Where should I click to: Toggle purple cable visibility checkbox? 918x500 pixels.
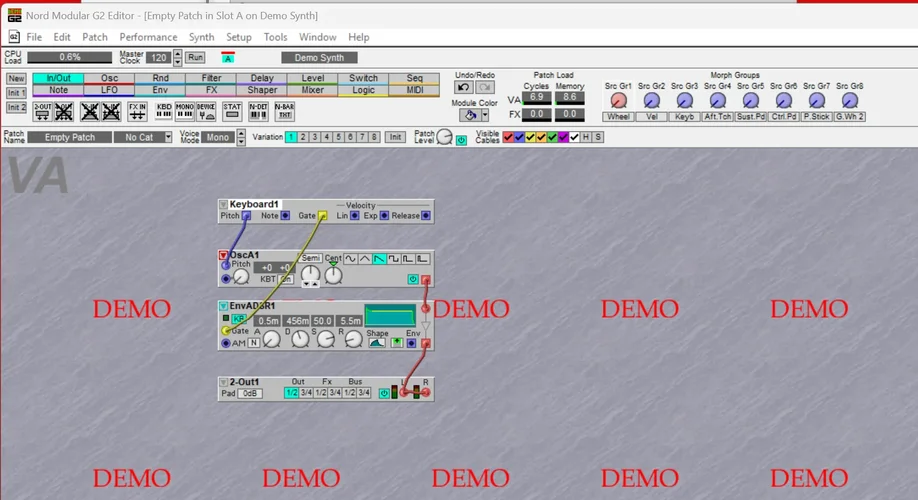click(x=564, y=137)
